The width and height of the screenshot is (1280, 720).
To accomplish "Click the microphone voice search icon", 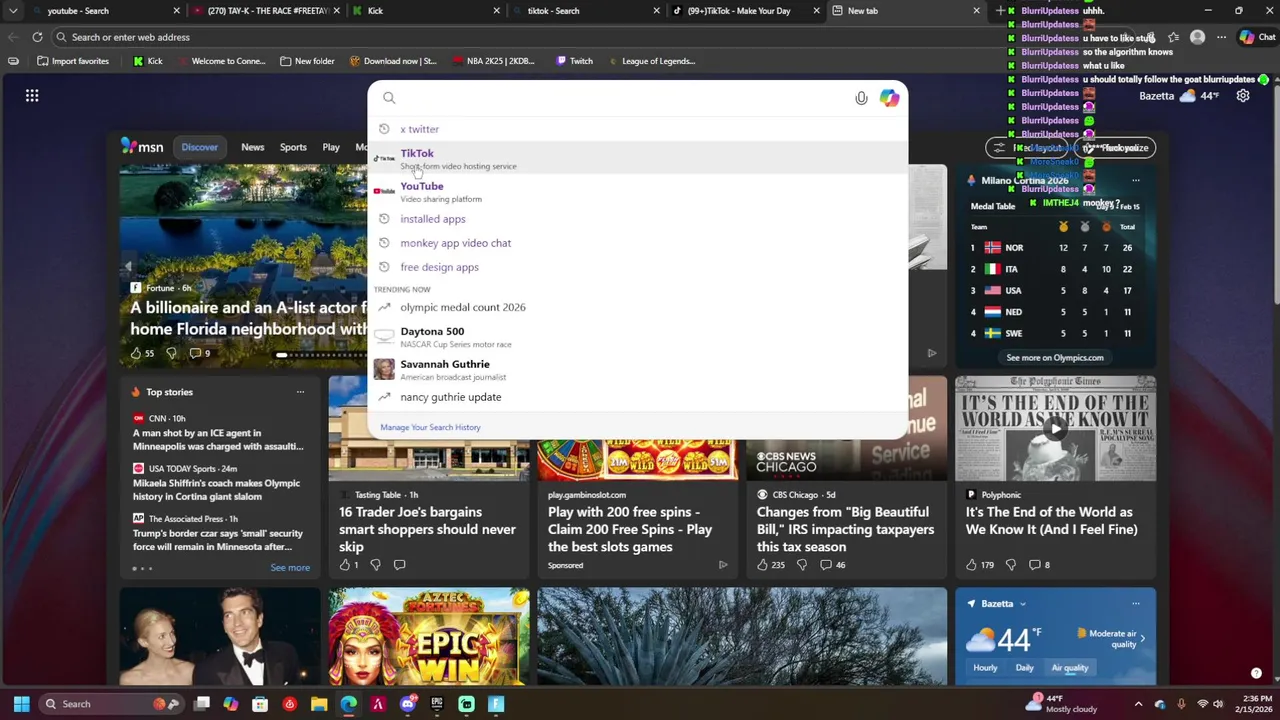I will coord(861,98).
